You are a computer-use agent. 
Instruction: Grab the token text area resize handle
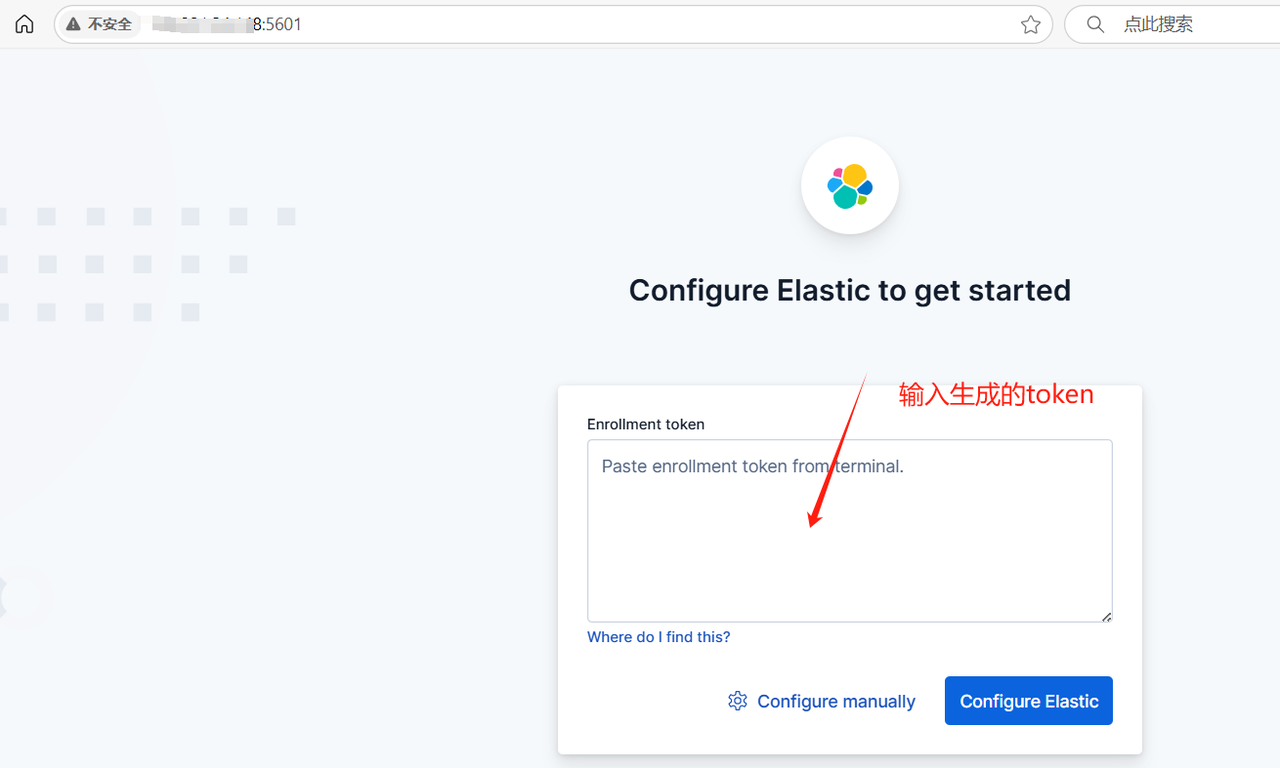(x=1106, y=616)
